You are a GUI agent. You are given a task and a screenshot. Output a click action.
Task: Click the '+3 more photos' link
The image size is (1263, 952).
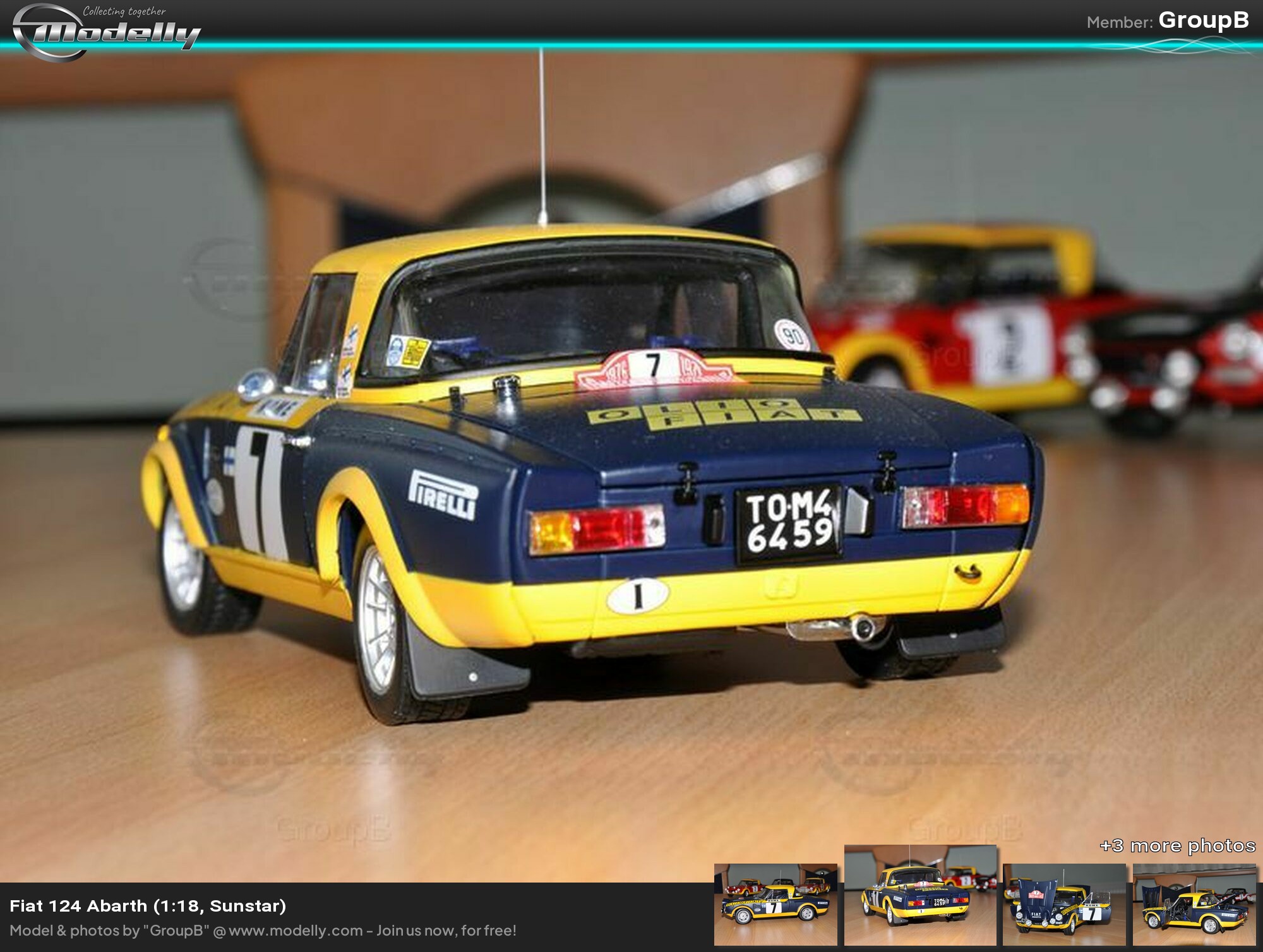point(1177,845)
